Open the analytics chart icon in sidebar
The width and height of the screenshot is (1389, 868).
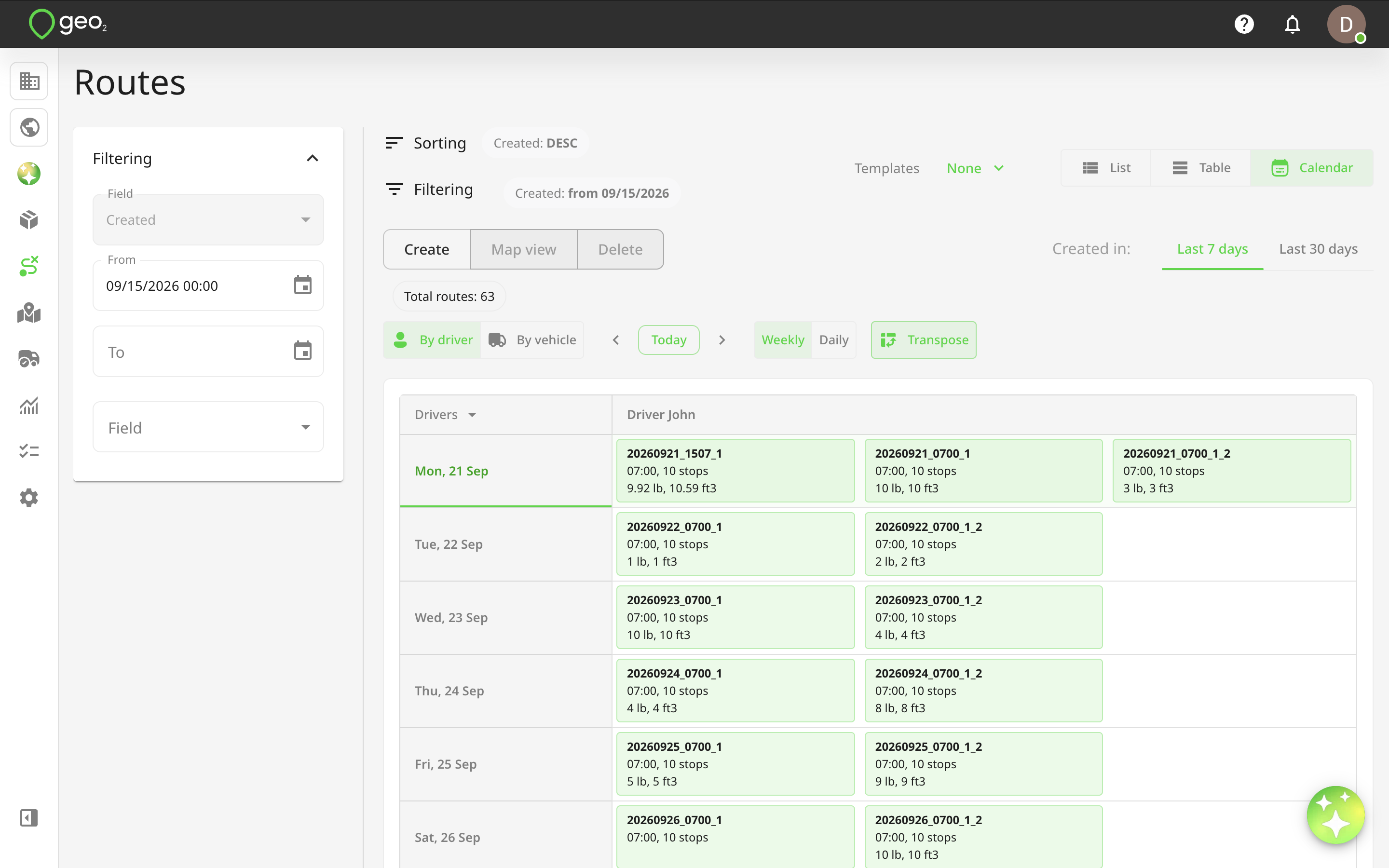(x=29, y=405)
